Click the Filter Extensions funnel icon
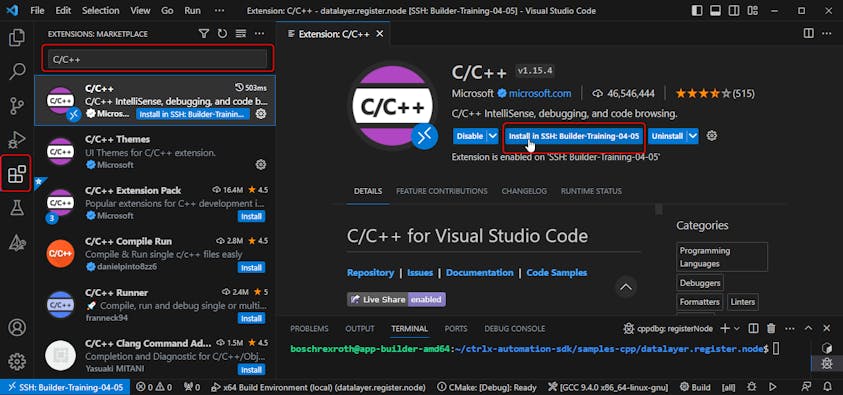The height and width of the screenshot is (395, 843). pyautogui.click(x=204, y=34)
